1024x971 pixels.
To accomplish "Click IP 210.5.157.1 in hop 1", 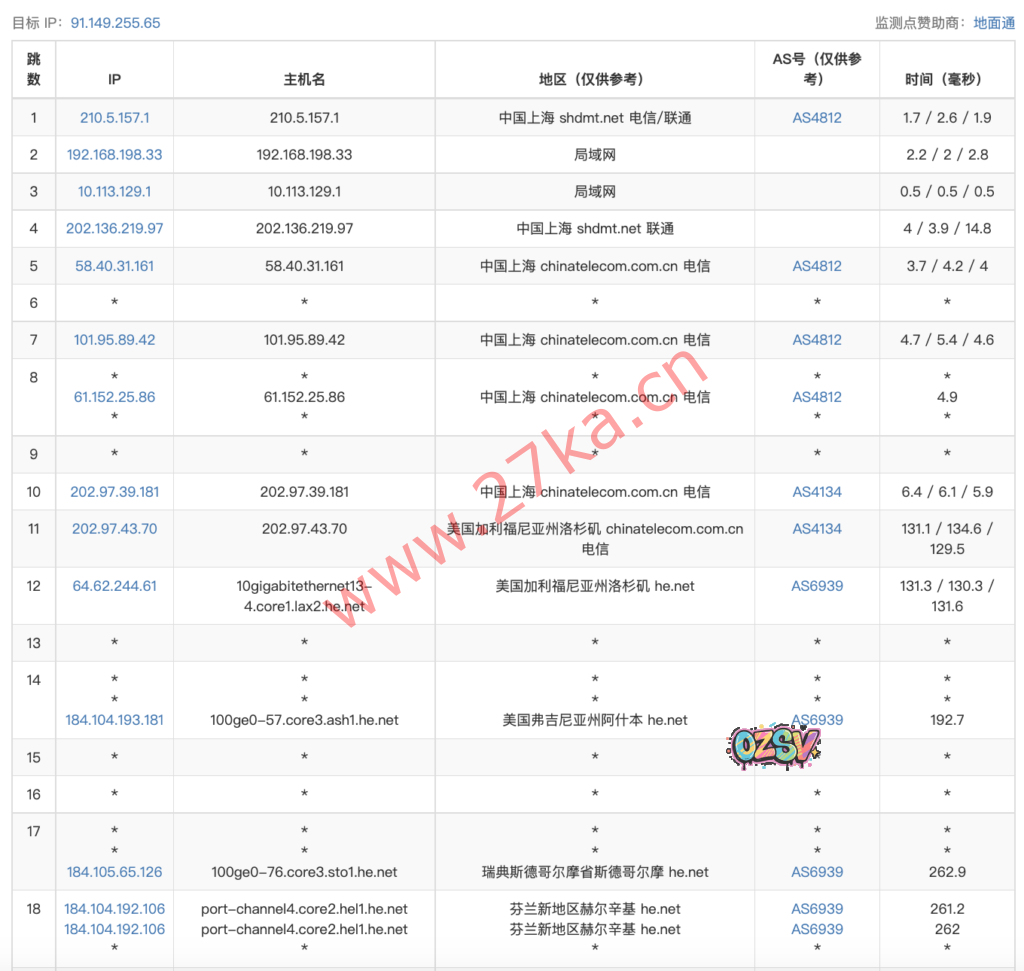I will pos(114,117).
